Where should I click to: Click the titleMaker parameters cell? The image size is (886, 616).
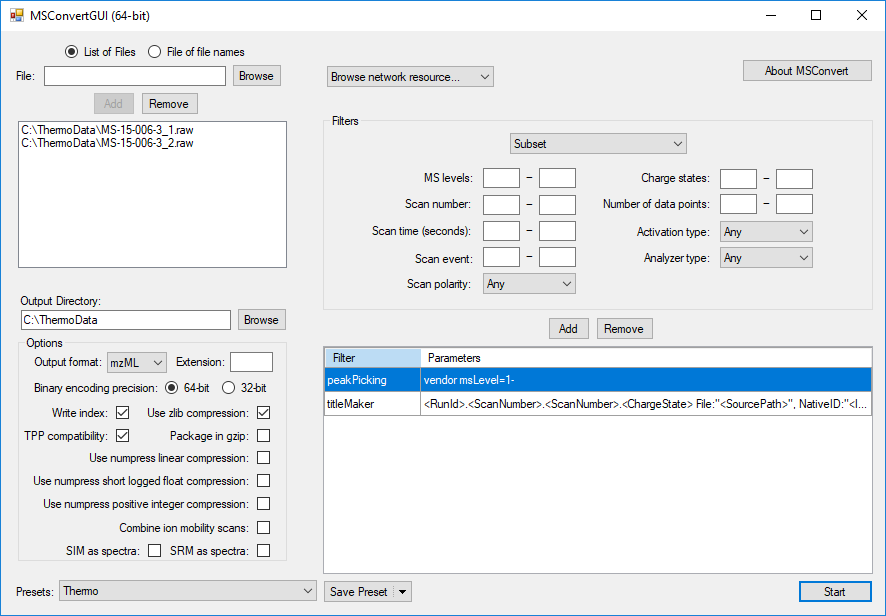tap(646, 404)
